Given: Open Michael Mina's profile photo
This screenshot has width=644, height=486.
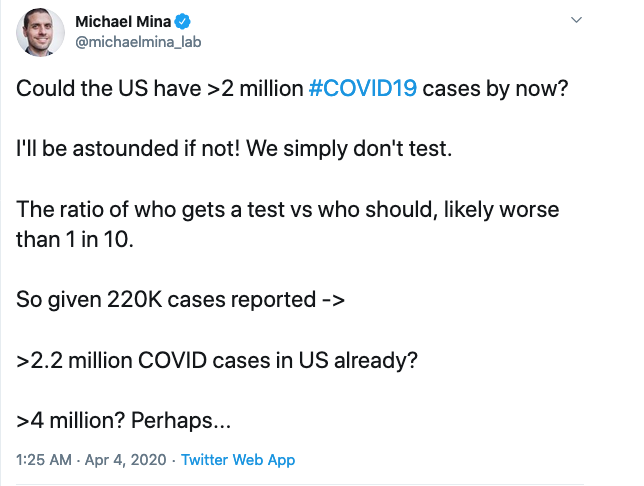Looking at the screenshot, I should (40, 32).
